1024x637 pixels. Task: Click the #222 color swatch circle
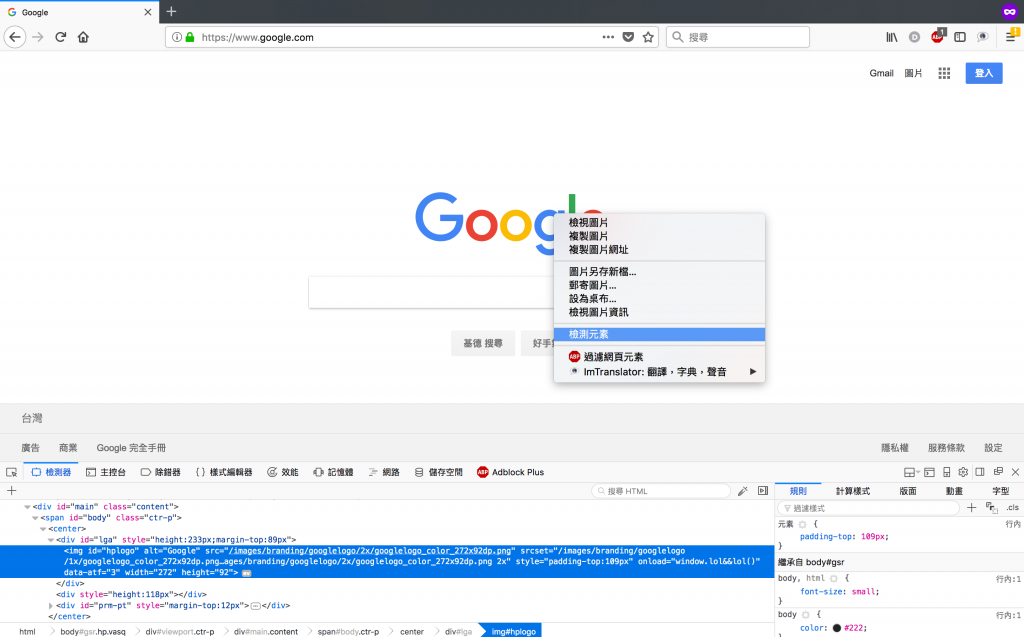pos(837,628)
